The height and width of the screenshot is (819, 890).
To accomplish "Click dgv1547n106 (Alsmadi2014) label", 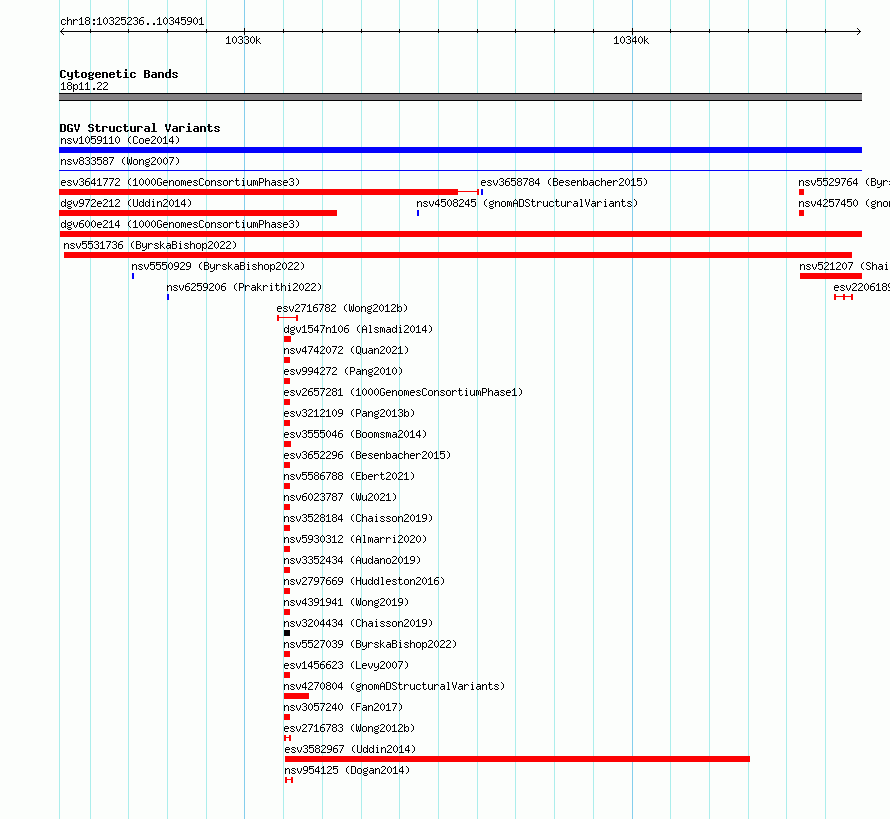I will click(358, 329).
